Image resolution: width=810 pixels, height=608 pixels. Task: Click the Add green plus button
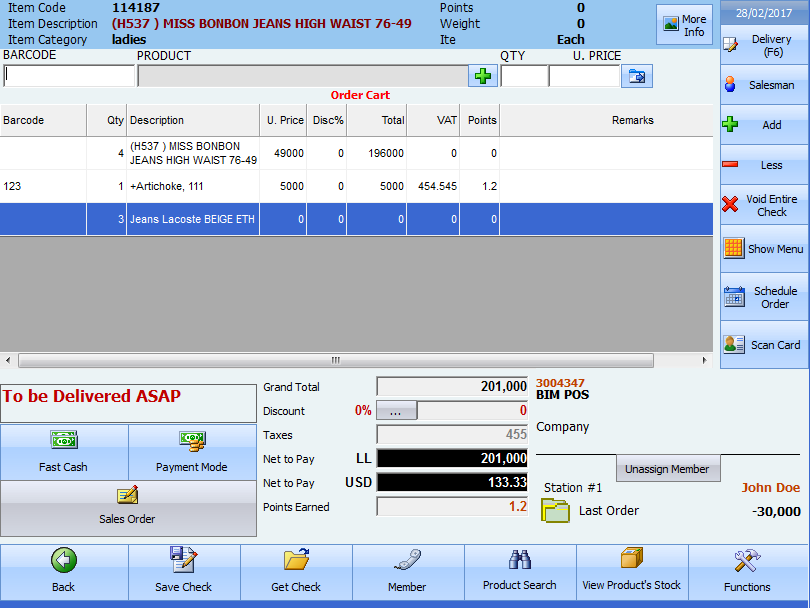point(764,124)
